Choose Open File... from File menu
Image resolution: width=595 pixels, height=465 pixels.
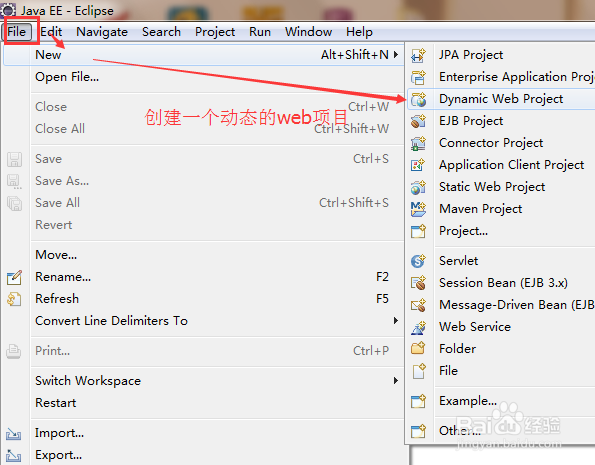[x=203, y=77]
